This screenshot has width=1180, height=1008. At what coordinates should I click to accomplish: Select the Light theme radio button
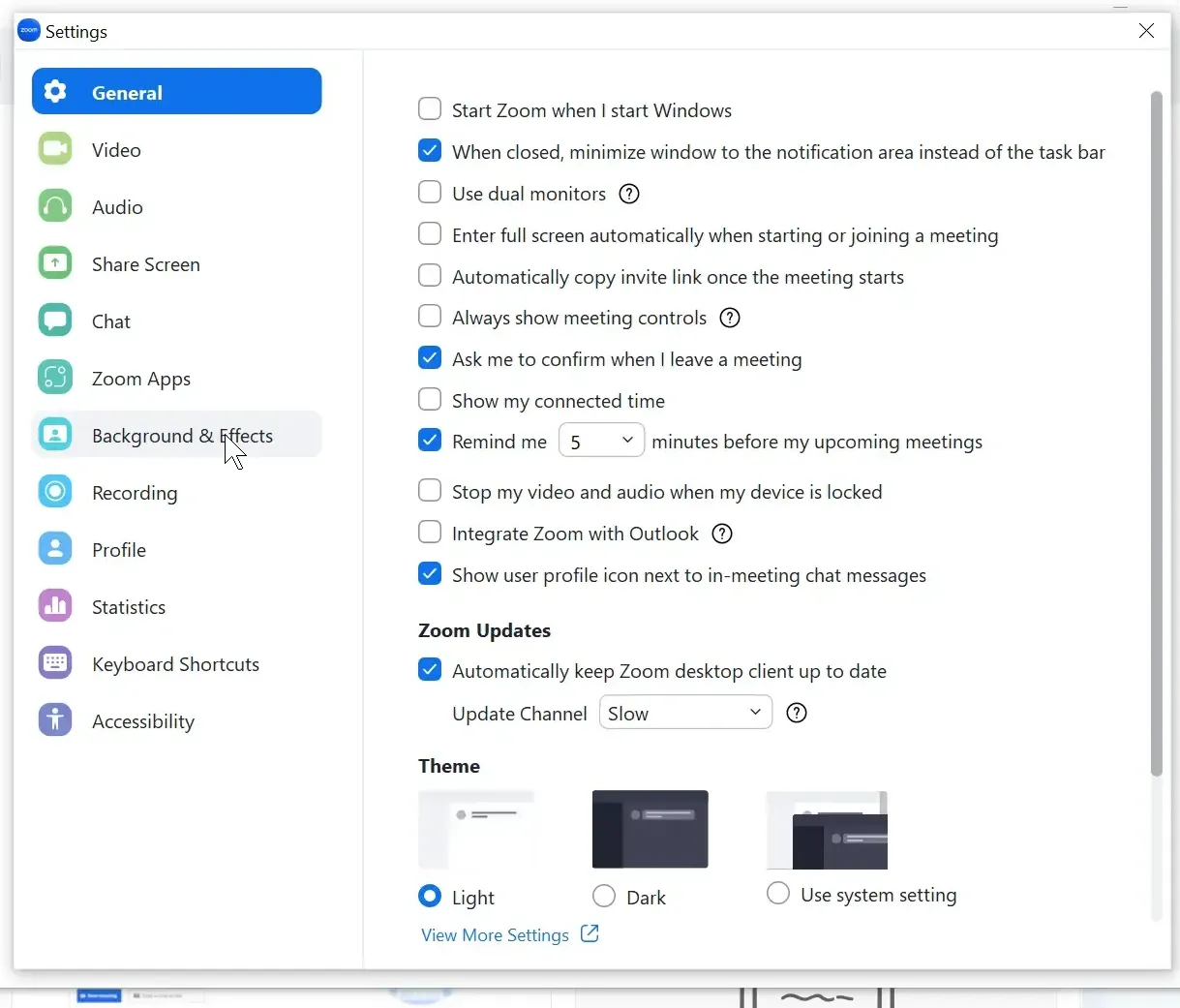tap(430, 896)
